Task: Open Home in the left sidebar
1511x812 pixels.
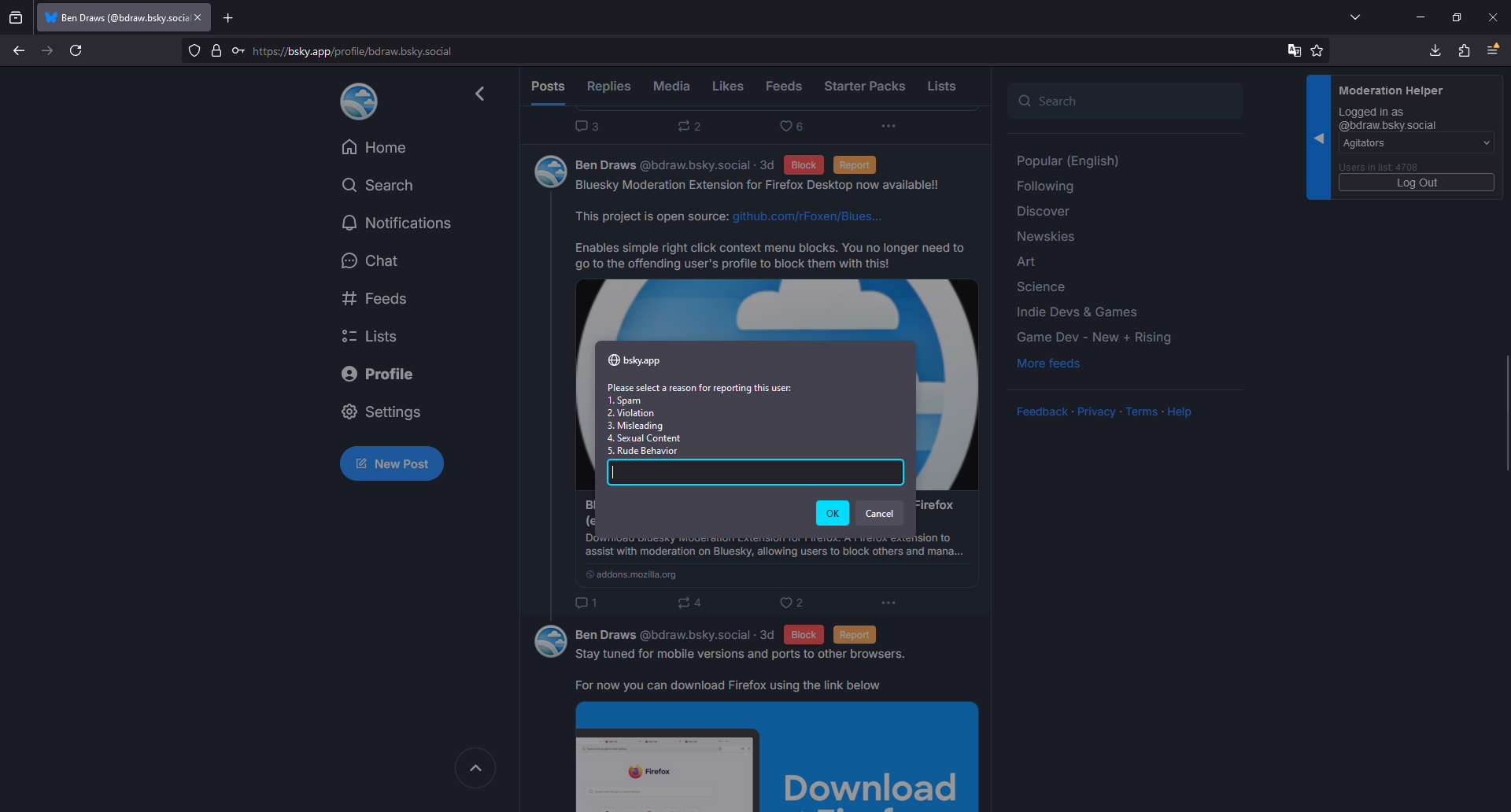Action: [x=374, y=147]
